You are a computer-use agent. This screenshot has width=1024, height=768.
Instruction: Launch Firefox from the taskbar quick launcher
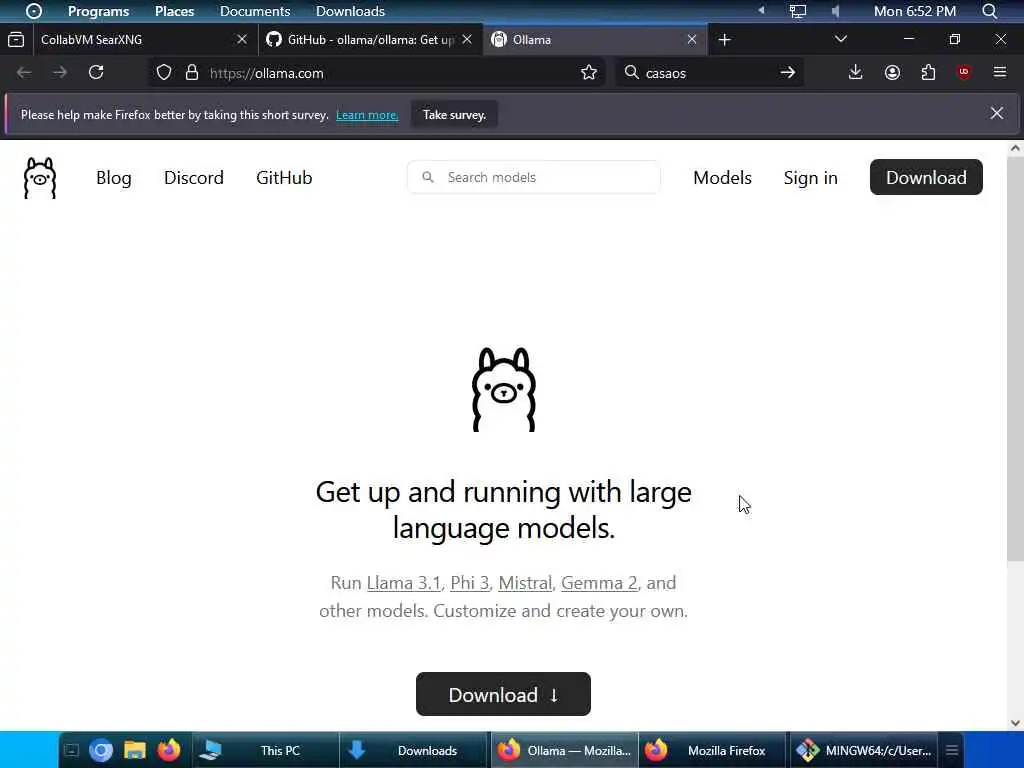point(168,750)
